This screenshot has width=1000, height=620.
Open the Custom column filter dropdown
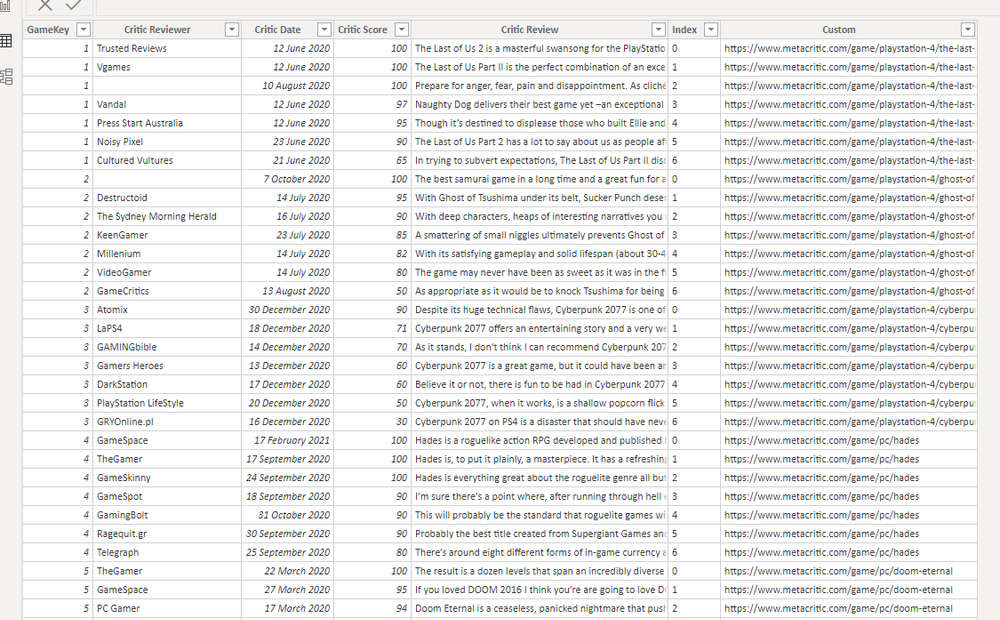(968, 29)
